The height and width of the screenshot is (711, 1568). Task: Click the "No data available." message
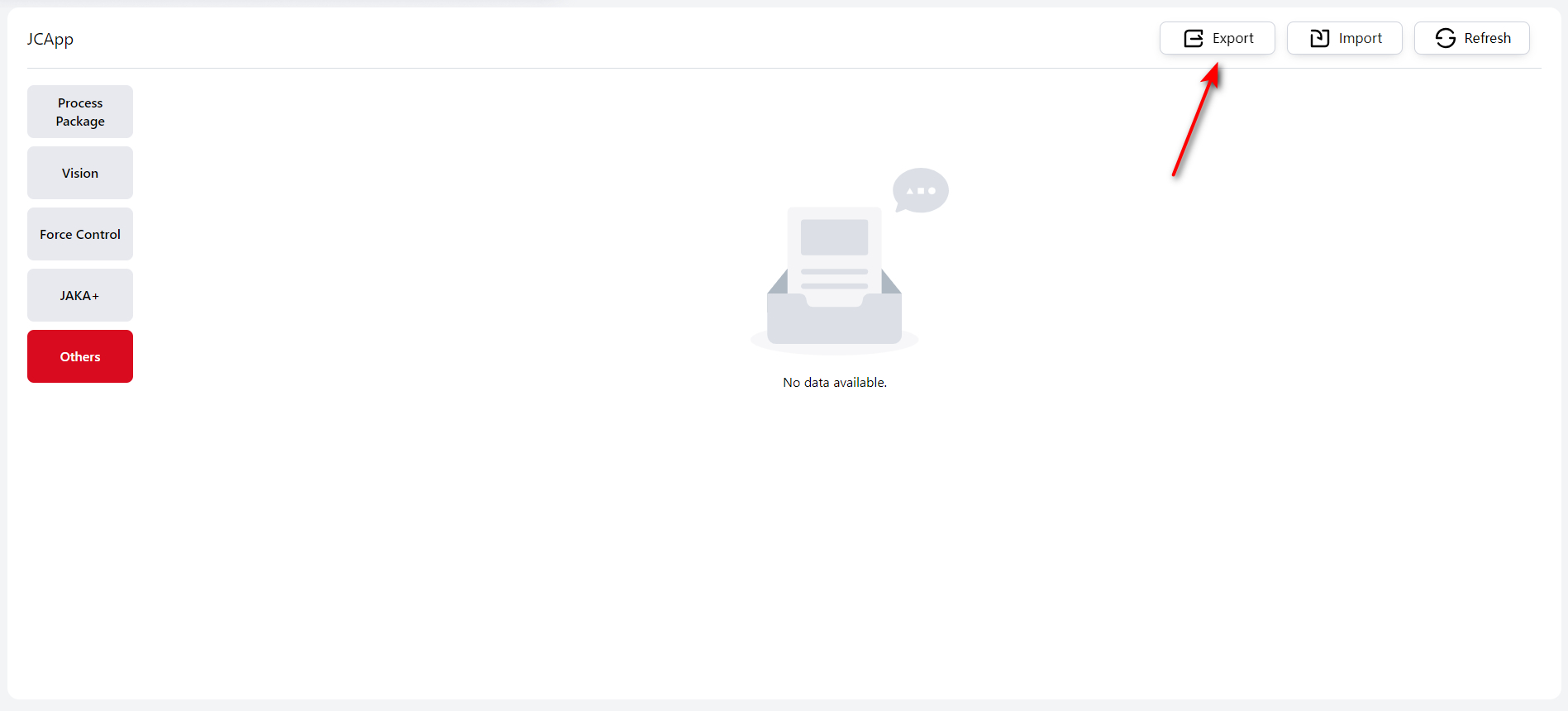click(834, 383)
